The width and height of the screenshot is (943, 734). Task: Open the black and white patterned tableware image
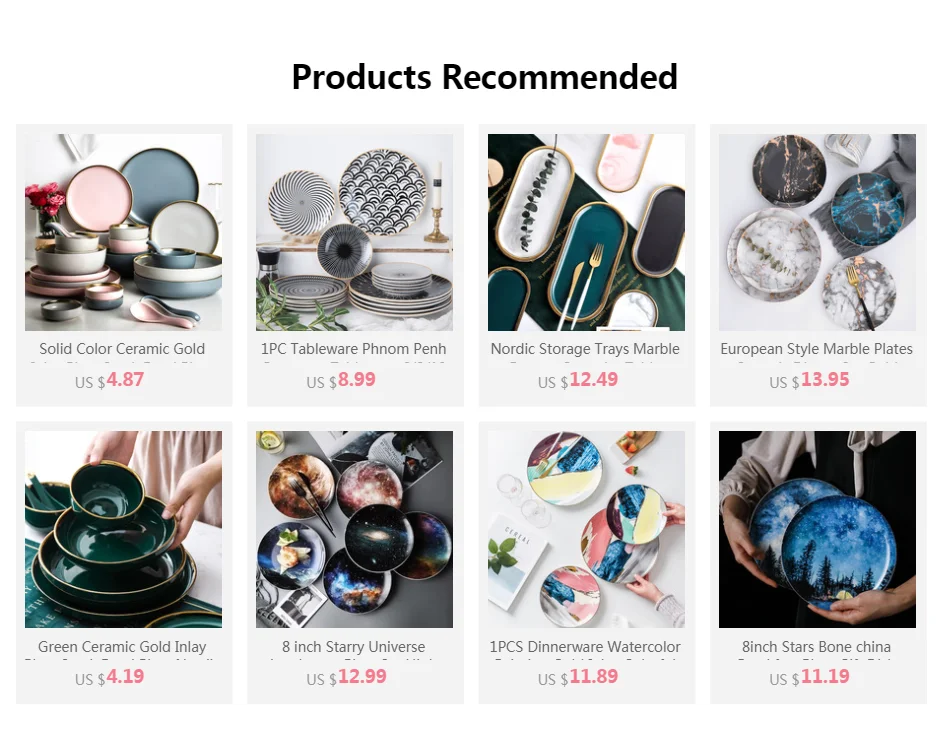pos(354,232)
